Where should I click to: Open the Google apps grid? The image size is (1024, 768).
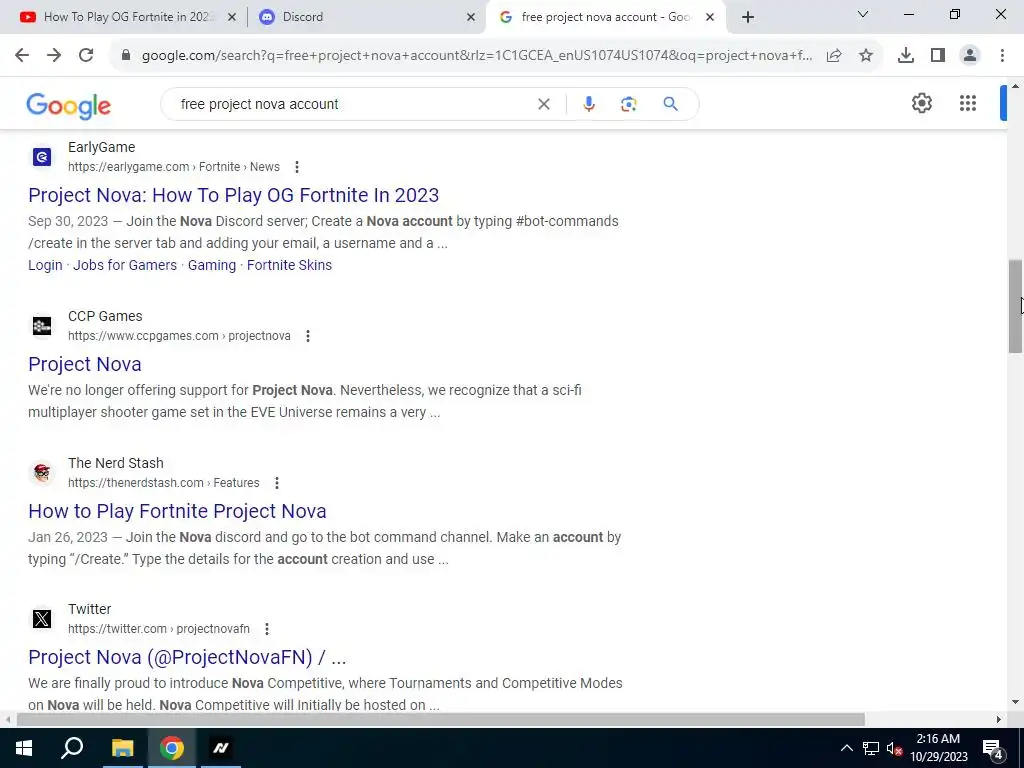click(x=968, y=103)
